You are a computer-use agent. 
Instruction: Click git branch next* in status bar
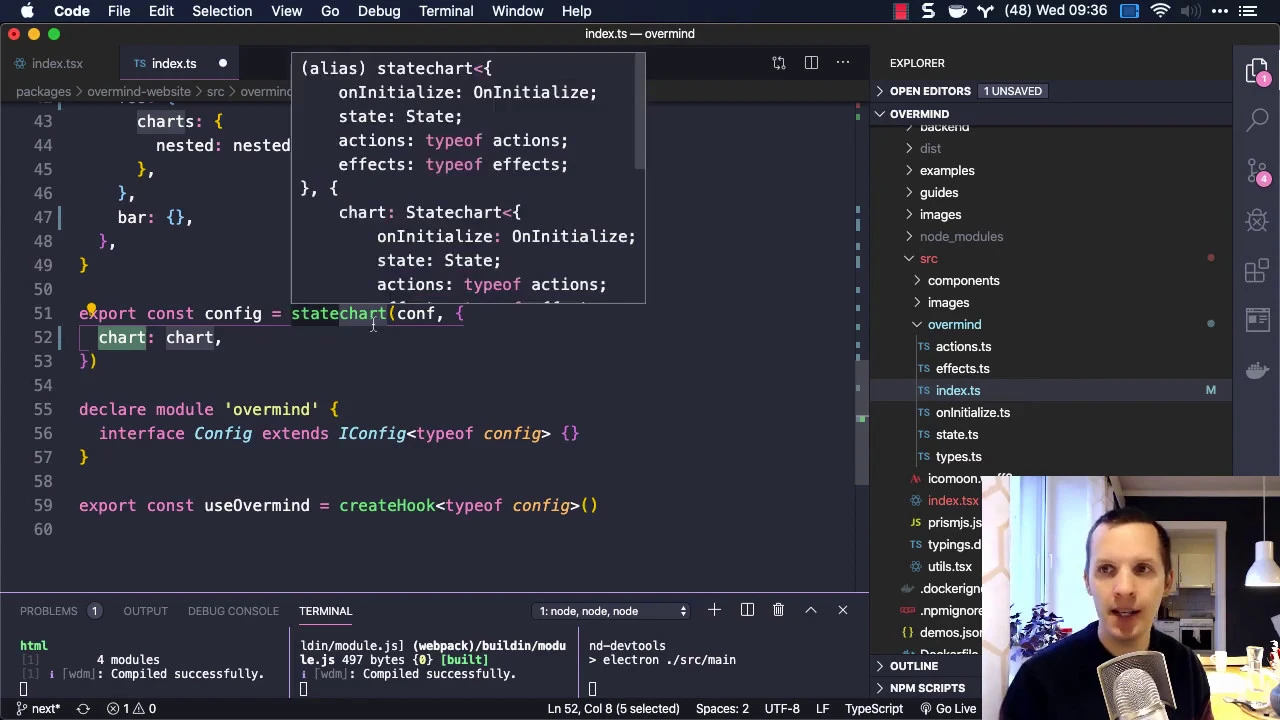point(39,709)
